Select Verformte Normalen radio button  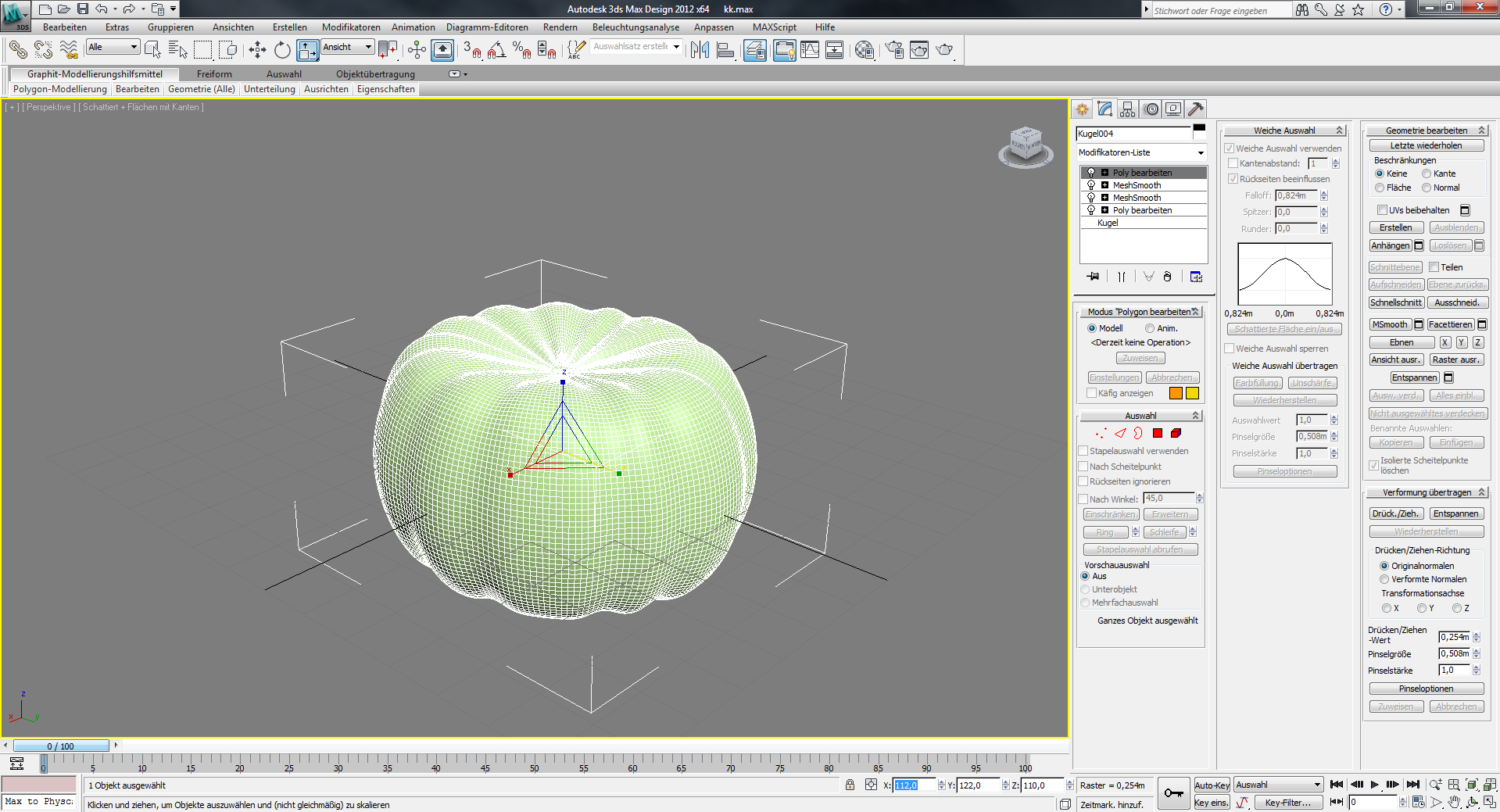(x=1384, y=579)
